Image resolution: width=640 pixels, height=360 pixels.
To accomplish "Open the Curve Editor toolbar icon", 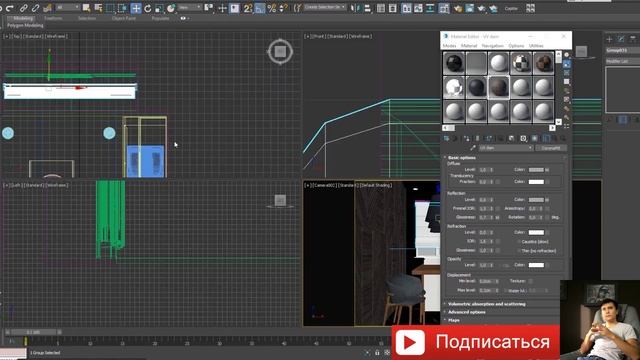I will tap(418, 8).
